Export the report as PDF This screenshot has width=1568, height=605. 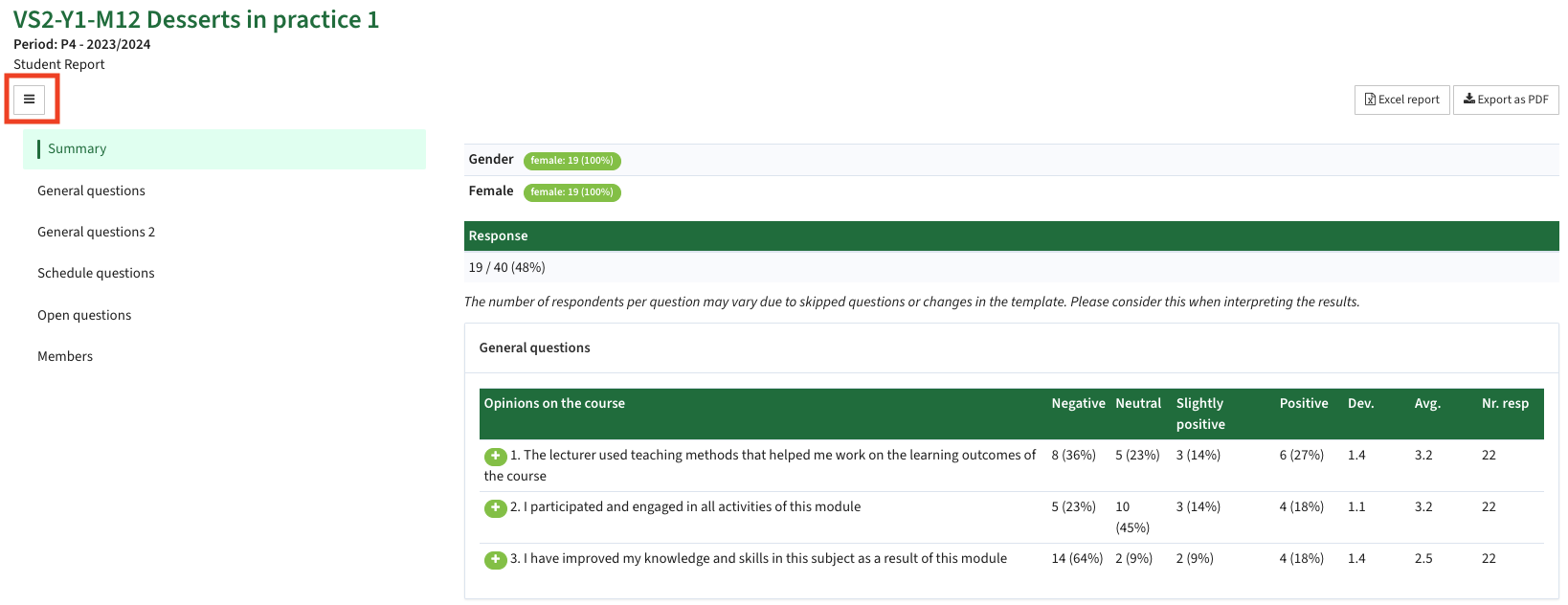1506,100
